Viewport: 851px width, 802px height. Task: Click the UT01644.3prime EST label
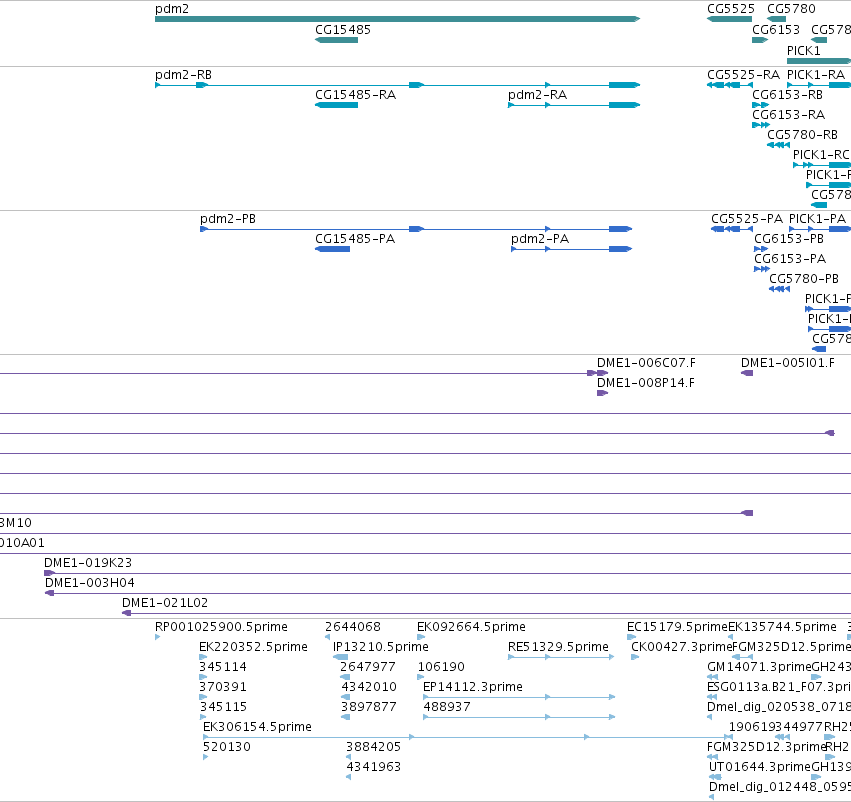760,767
